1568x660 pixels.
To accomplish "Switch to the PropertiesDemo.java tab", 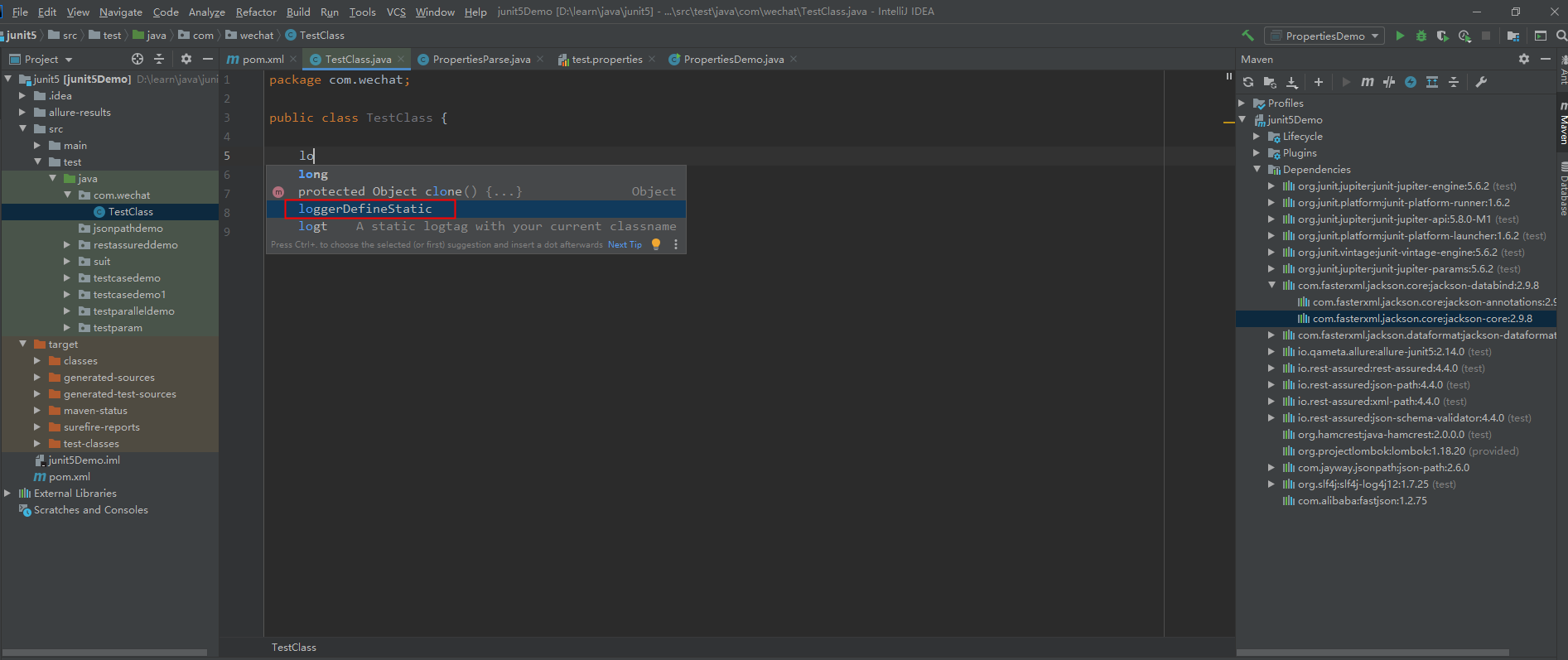I will pyautogui.click(x=734, y=59).
